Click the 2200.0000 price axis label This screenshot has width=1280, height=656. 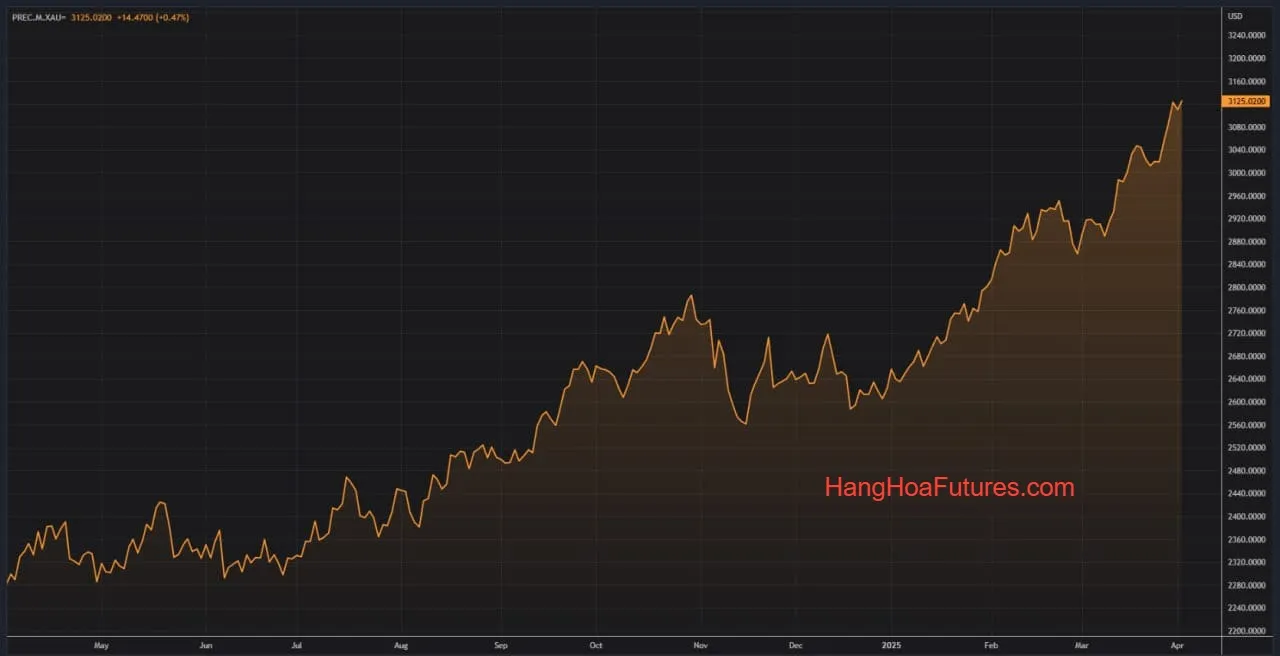(1246, 631)
